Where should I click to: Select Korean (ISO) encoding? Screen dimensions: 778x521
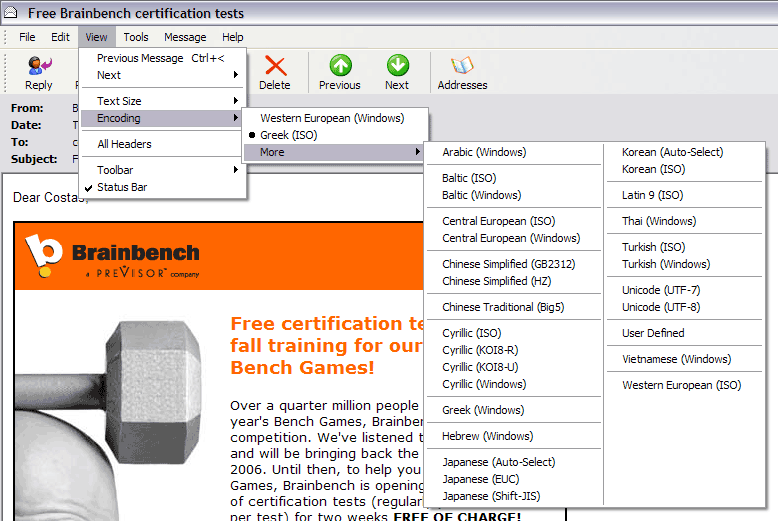[x=684, y=169]
